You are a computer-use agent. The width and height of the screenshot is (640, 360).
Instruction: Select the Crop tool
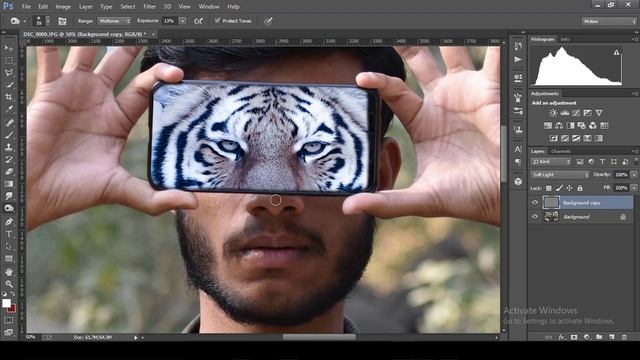tap(9, 97)
